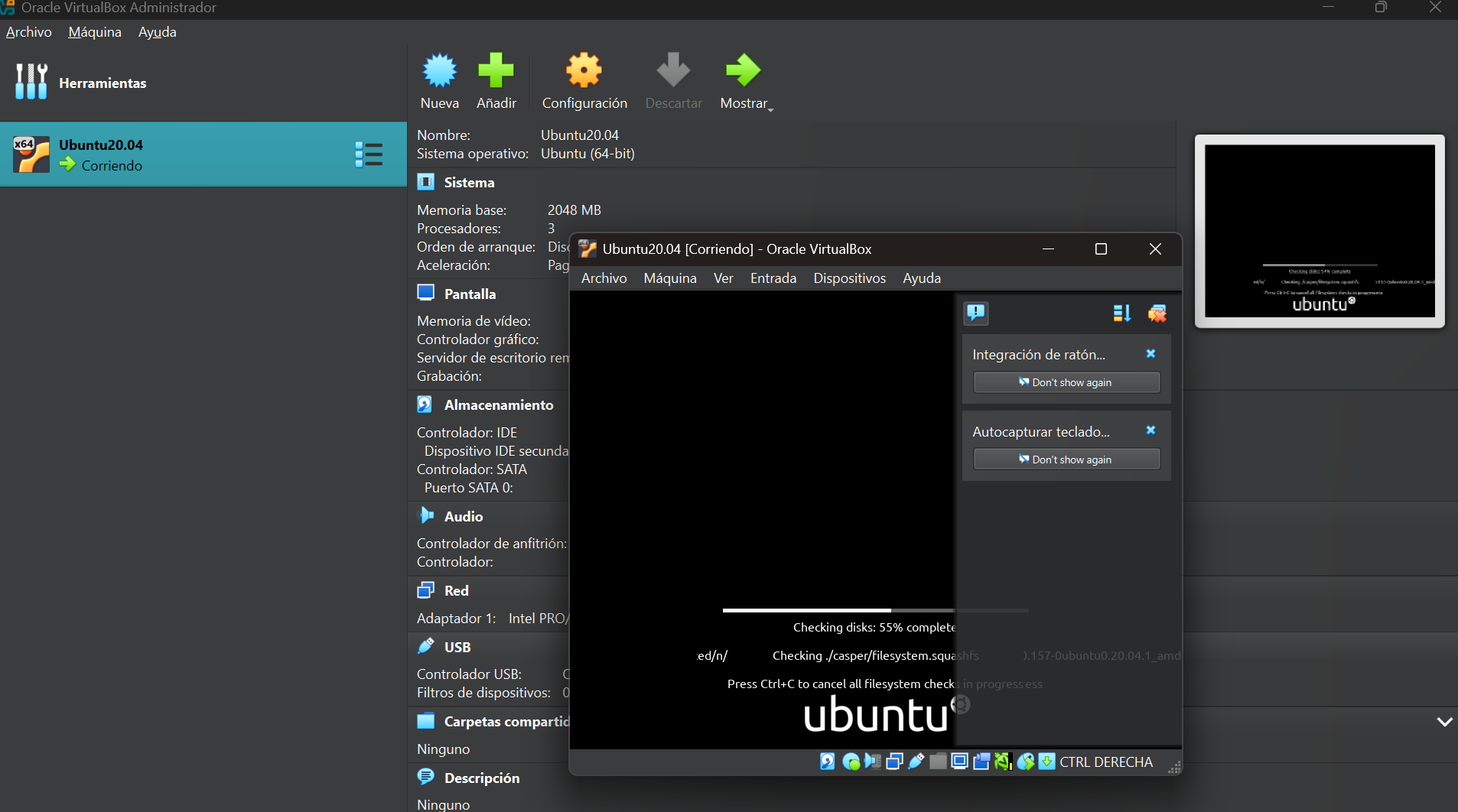The width and height of the screenshot is (1458, 812).
Task: Click the USB status icon in VM status bar
Action: click(x=916, y=762)
